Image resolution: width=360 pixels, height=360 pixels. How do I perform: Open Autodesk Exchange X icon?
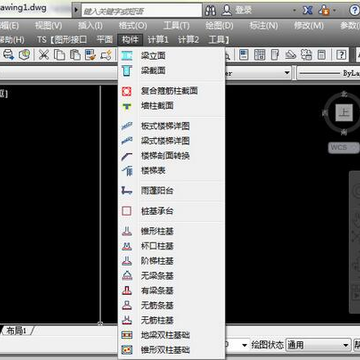pyautogui.click(x=307, y=10)
